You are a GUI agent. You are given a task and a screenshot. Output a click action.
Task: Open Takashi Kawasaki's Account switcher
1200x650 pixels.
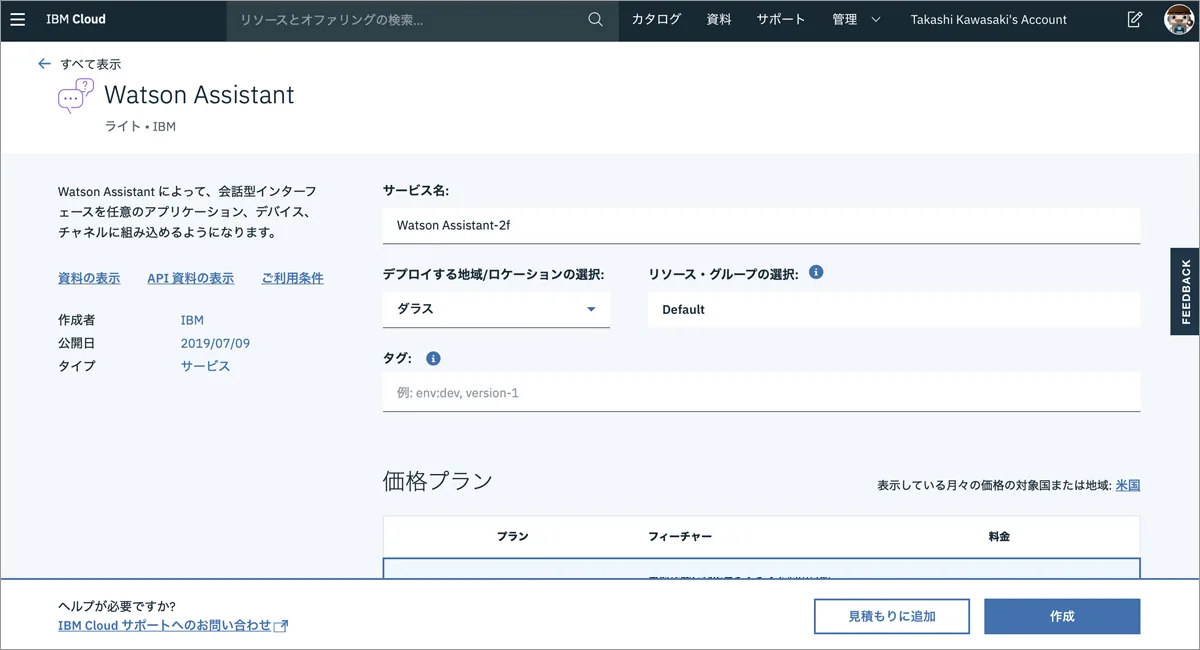(x=988, y=19)
